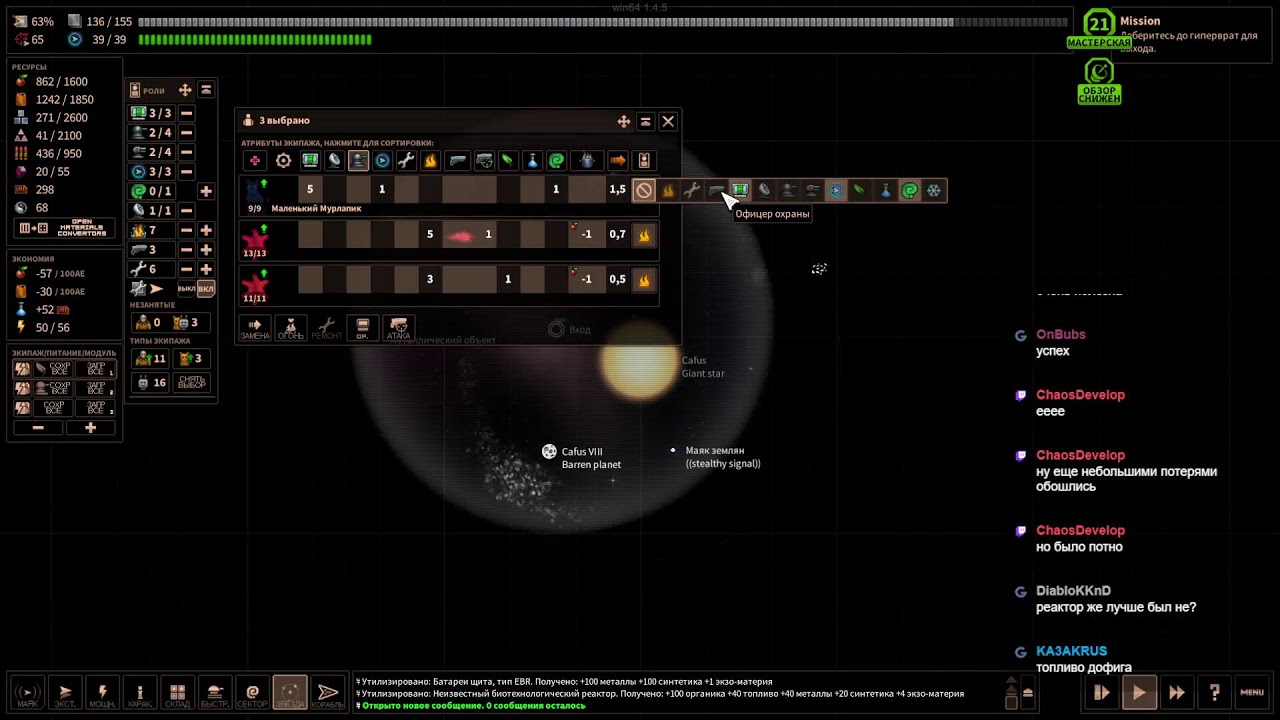The width and height of the screenshot is (1280, 720).
Task: Sort crew by green spiral attribute
Action: [557, 160]
